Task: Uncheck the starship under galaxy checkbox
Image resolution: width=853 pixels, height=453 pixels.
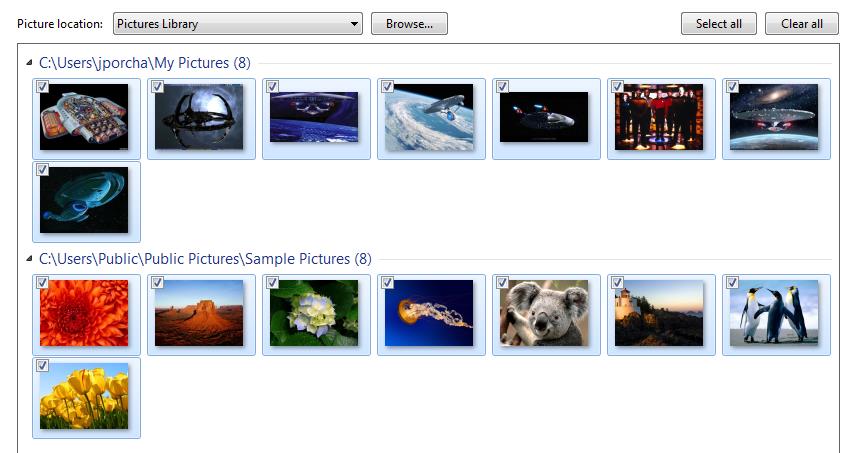Action: click(x=733, y=86)
